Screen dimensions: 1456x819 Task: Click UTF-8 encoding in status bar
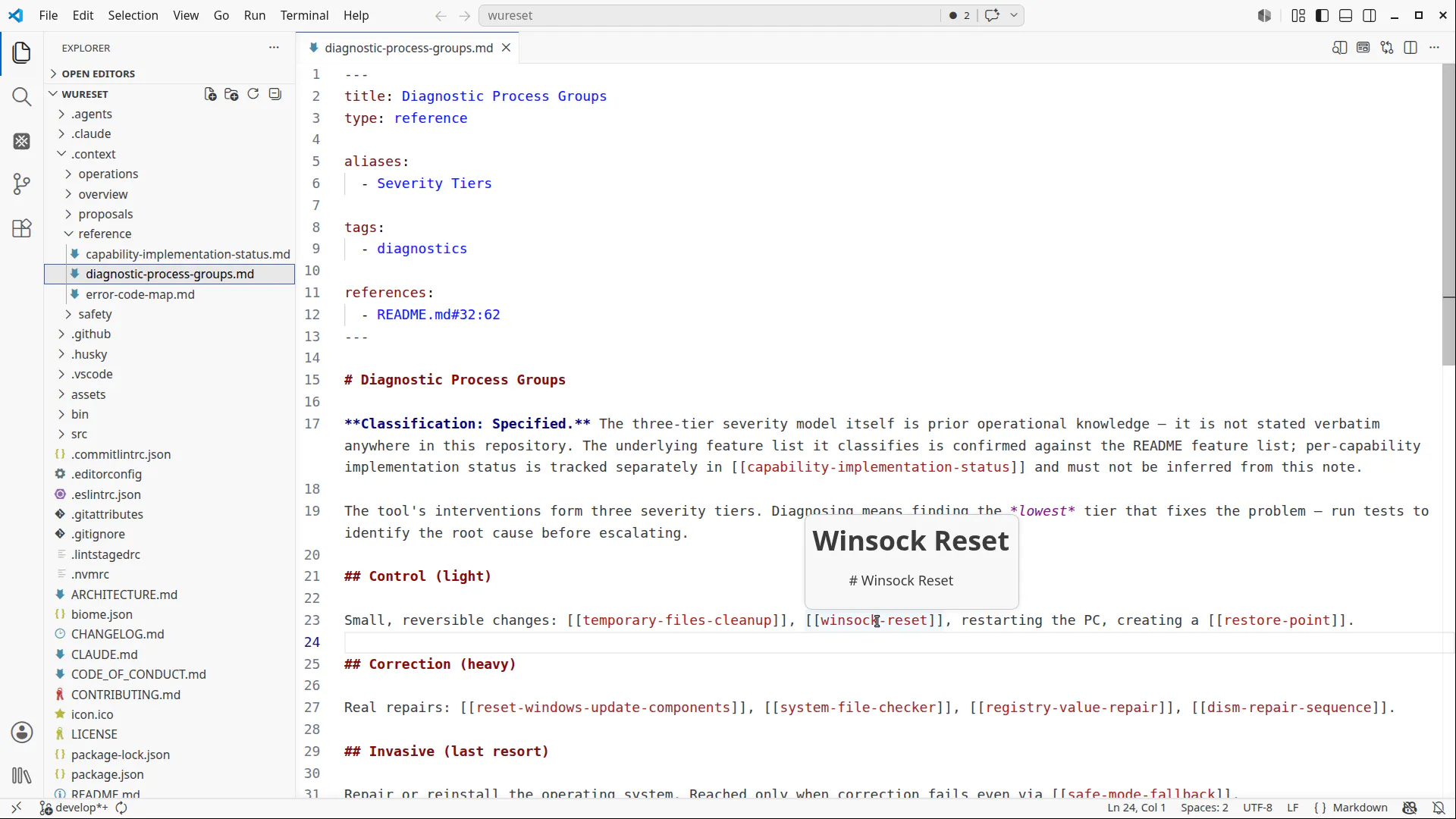click(1258, 808)
